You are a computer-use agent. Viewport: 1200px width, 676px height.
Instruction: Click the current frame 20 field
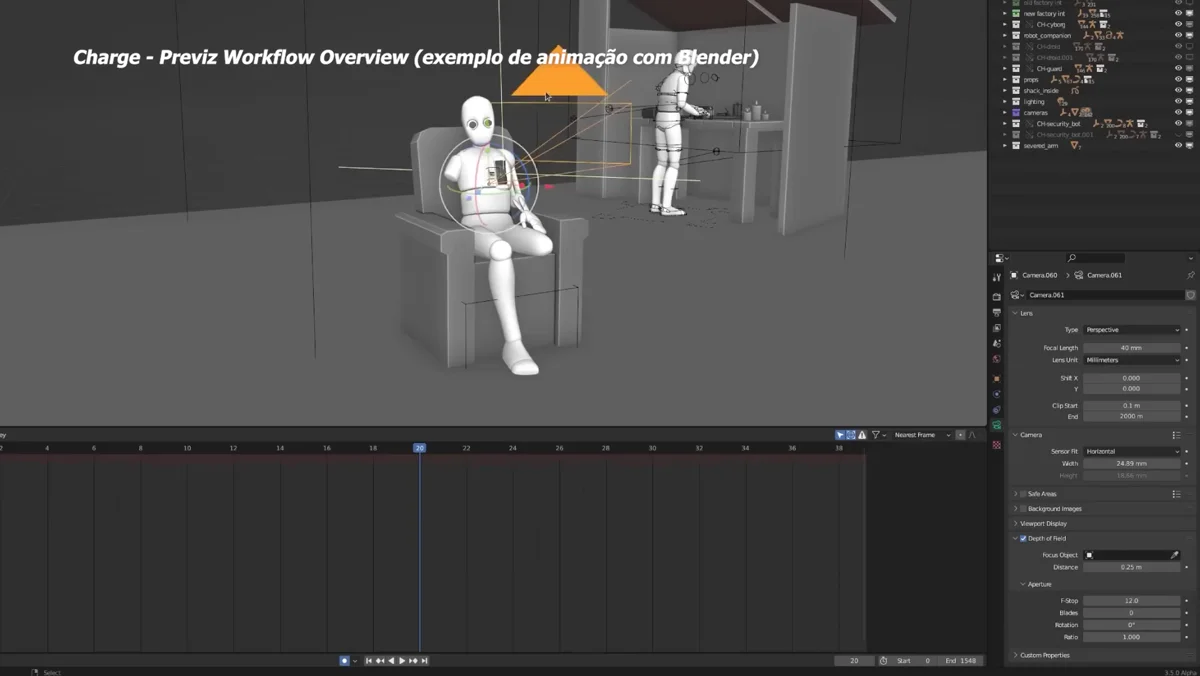tap(854, 661)
